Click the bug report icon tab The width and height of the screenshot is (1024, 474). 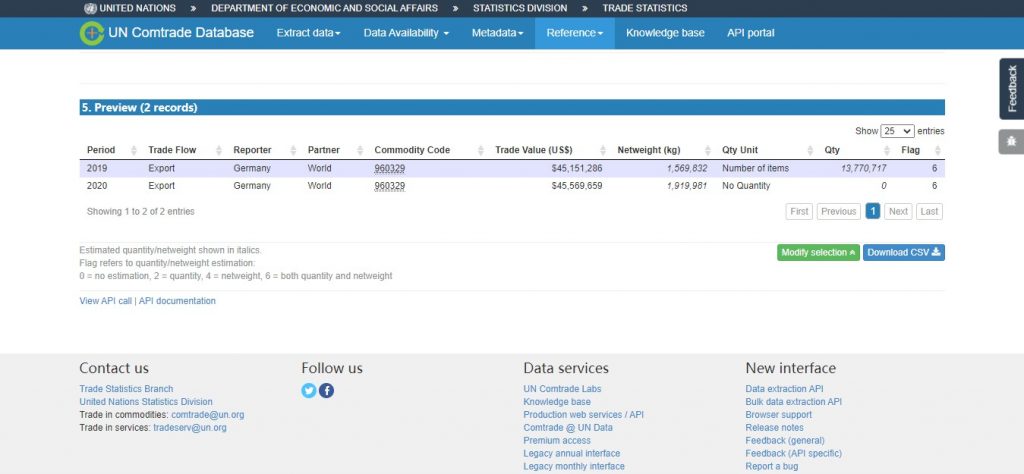tap(1011, 141)
